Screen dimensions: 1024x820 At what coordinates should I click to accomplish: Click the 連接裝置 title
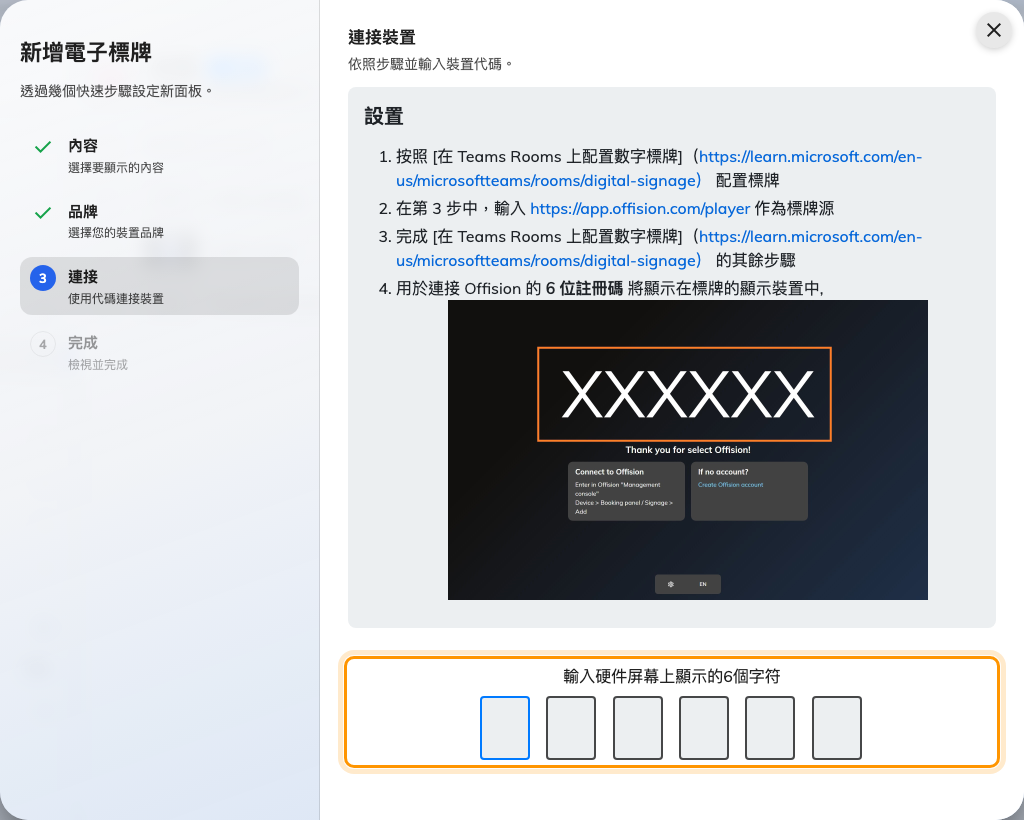(382, 37)
